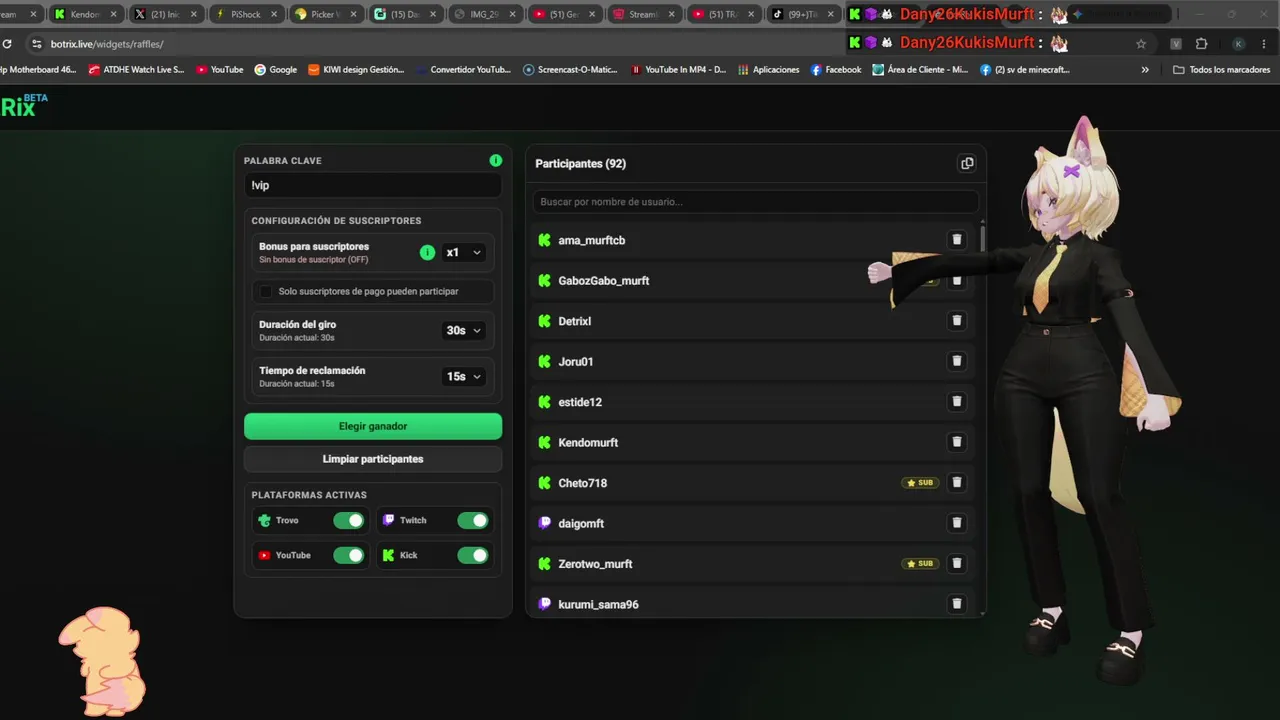Open the 'Todos los marcadores' bookmarks folder
1280x720 pixels.
(x=1221, y=70)
